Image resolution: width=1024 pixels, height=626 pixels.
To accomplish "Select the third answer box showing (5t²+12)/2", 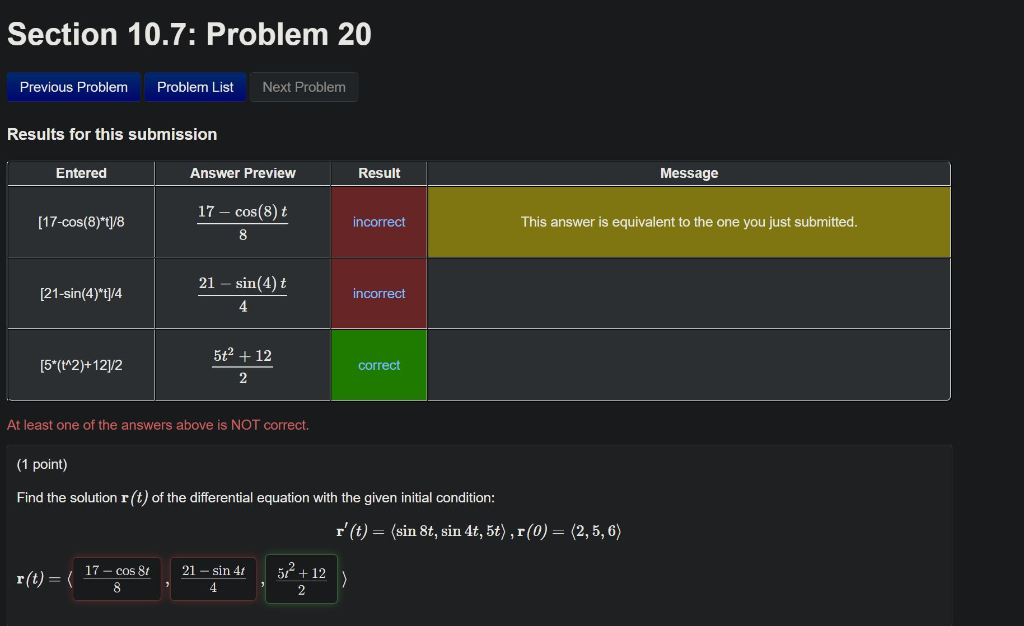I will pyautogui.click(x=301, y=578).
